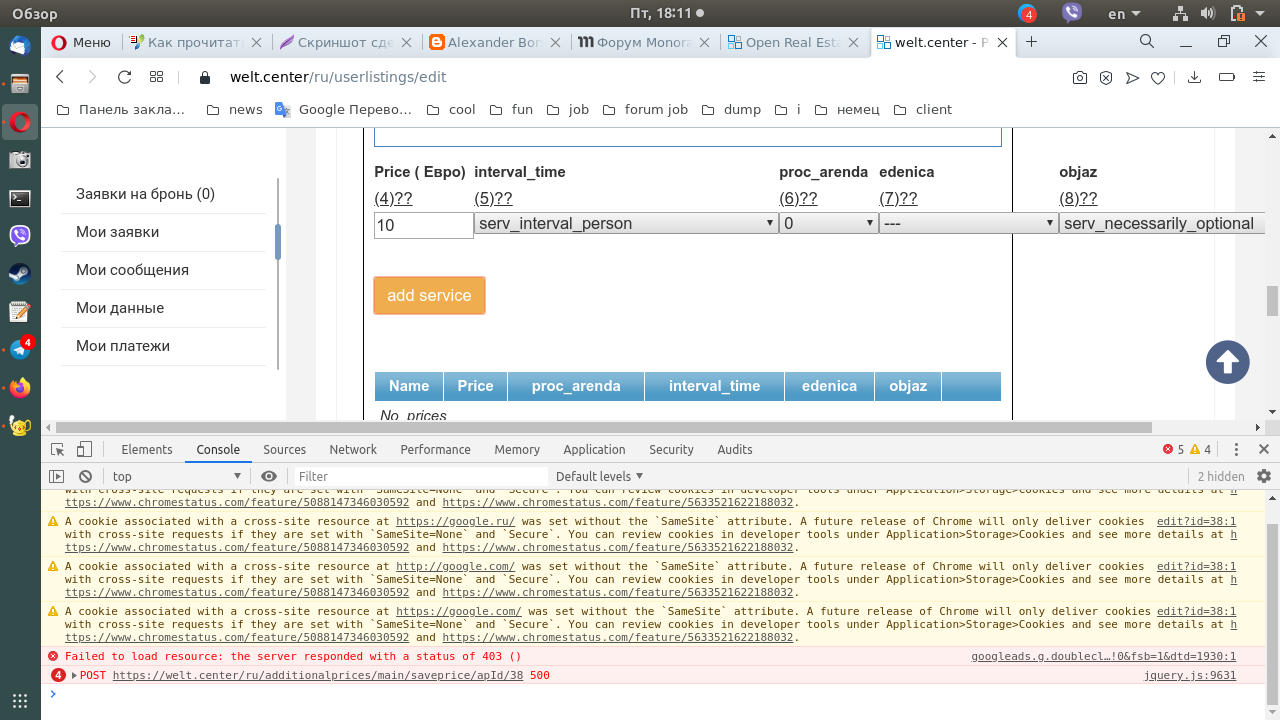Open the serv_necessarily_optional dropdown

click(1160, 224)
